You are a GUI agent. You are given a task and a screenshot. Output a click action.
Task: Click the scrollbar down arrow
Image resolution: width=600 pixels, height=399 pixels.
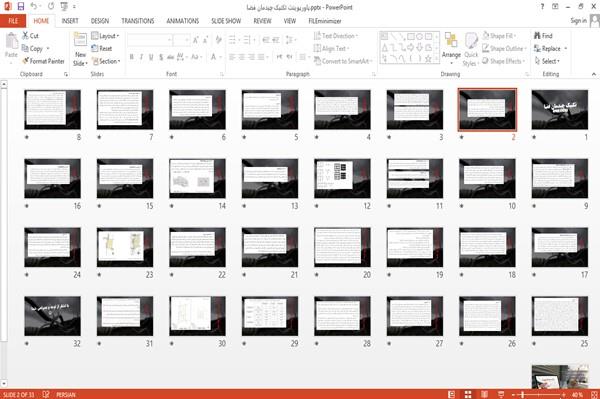coord(4,383)
